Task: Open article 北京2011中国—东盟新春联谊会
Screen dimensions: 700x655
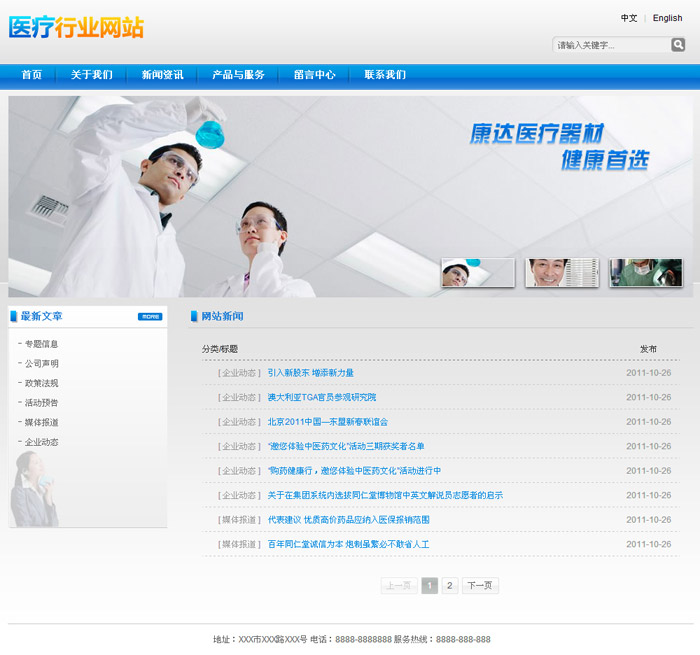Action: (328, 422)
